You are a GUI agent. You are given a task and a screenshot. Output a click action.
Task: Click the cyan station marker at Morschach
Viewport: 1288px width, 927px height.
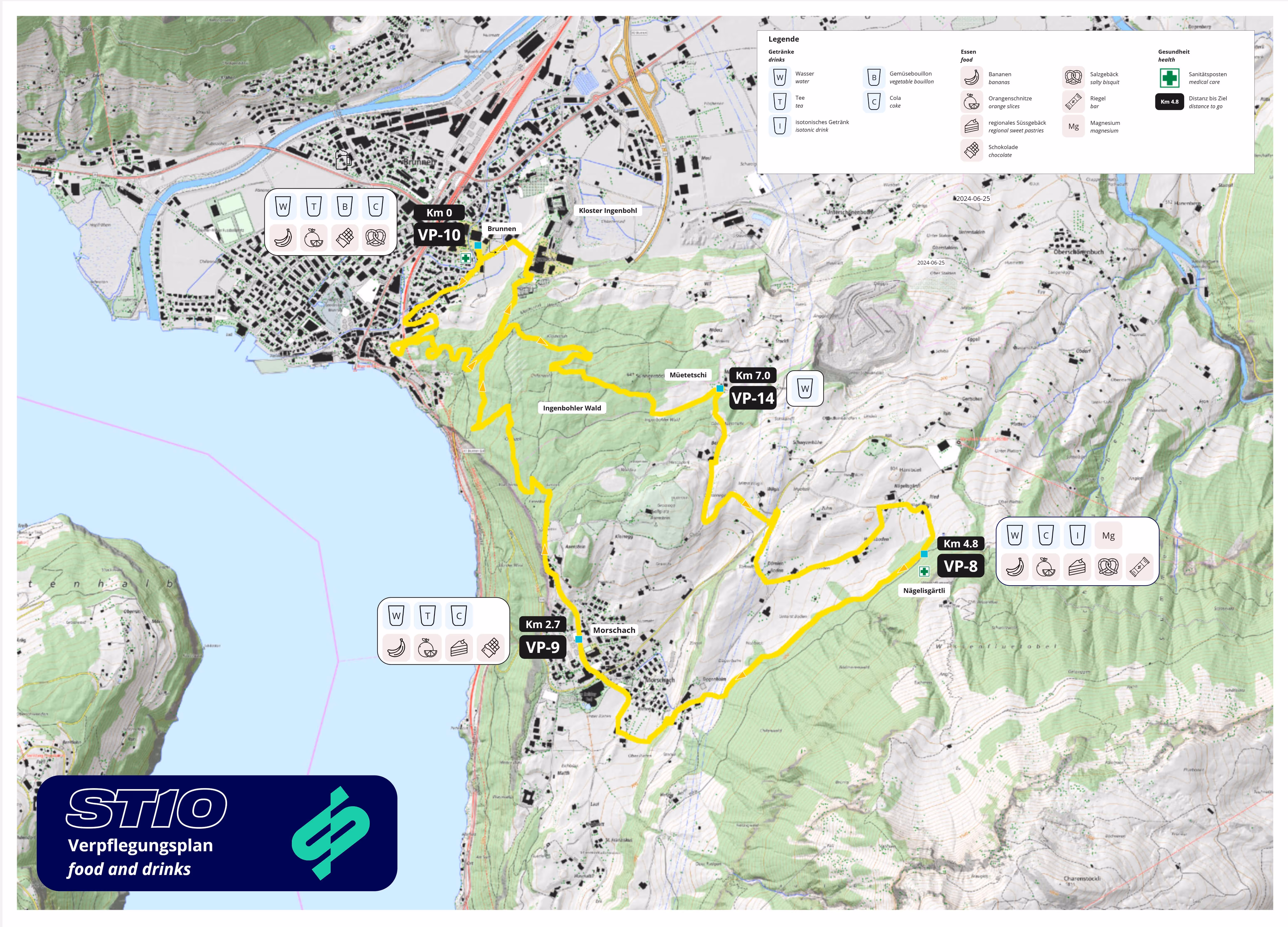pos(579,639)
